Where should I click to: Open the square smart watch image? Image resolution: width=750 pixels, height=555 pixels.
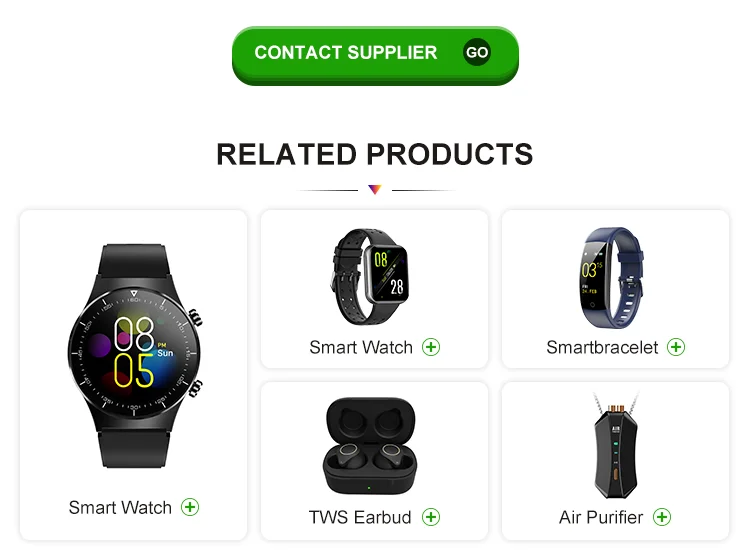pyautogui.click(x=370, y=277)
